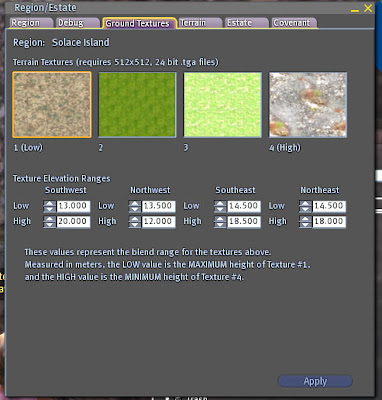
Task: Decrease Northwest High elevation with stepper down
Action: click(x=135, y=225)
